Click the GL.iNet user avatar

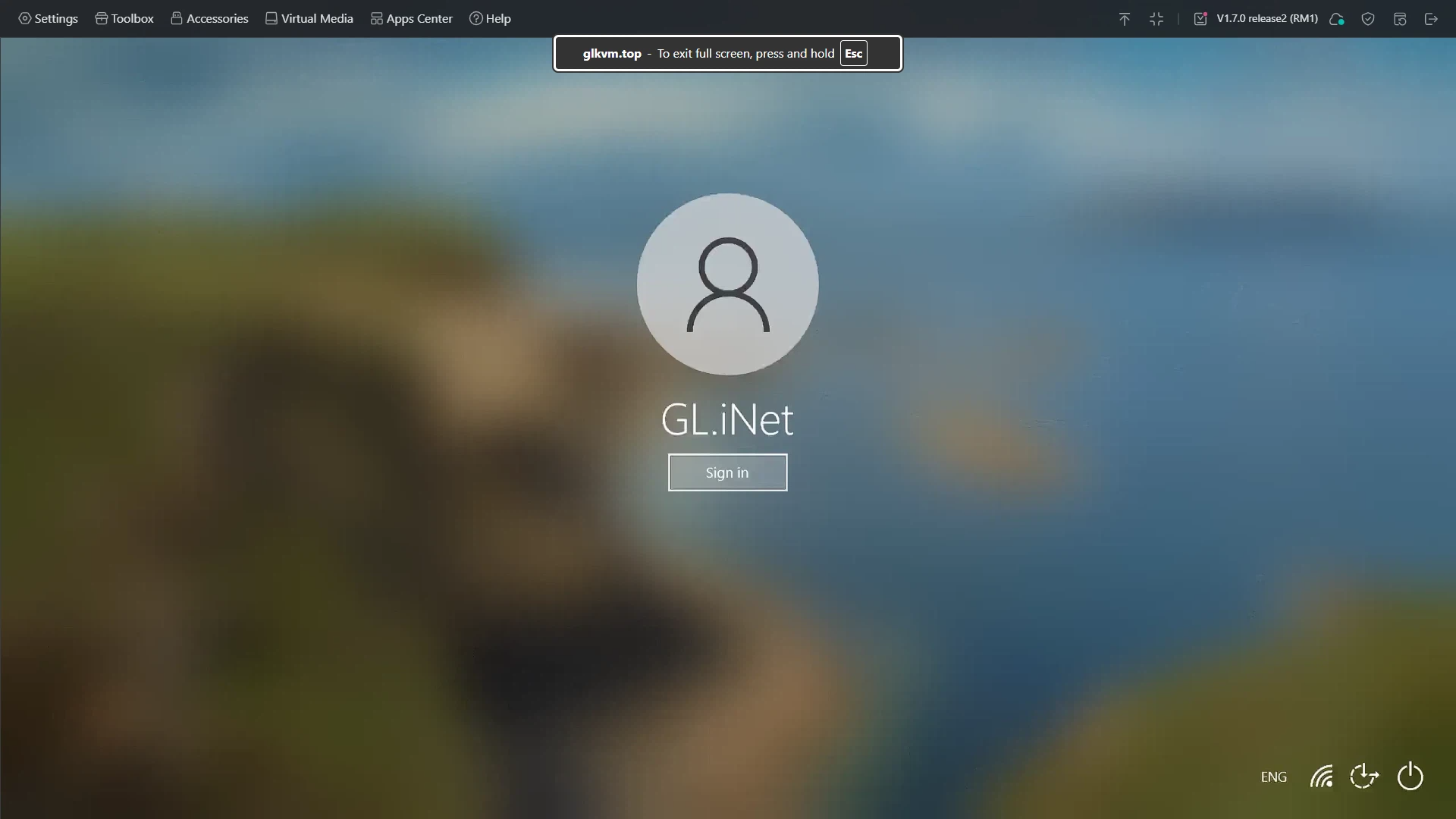coord(727,284)
